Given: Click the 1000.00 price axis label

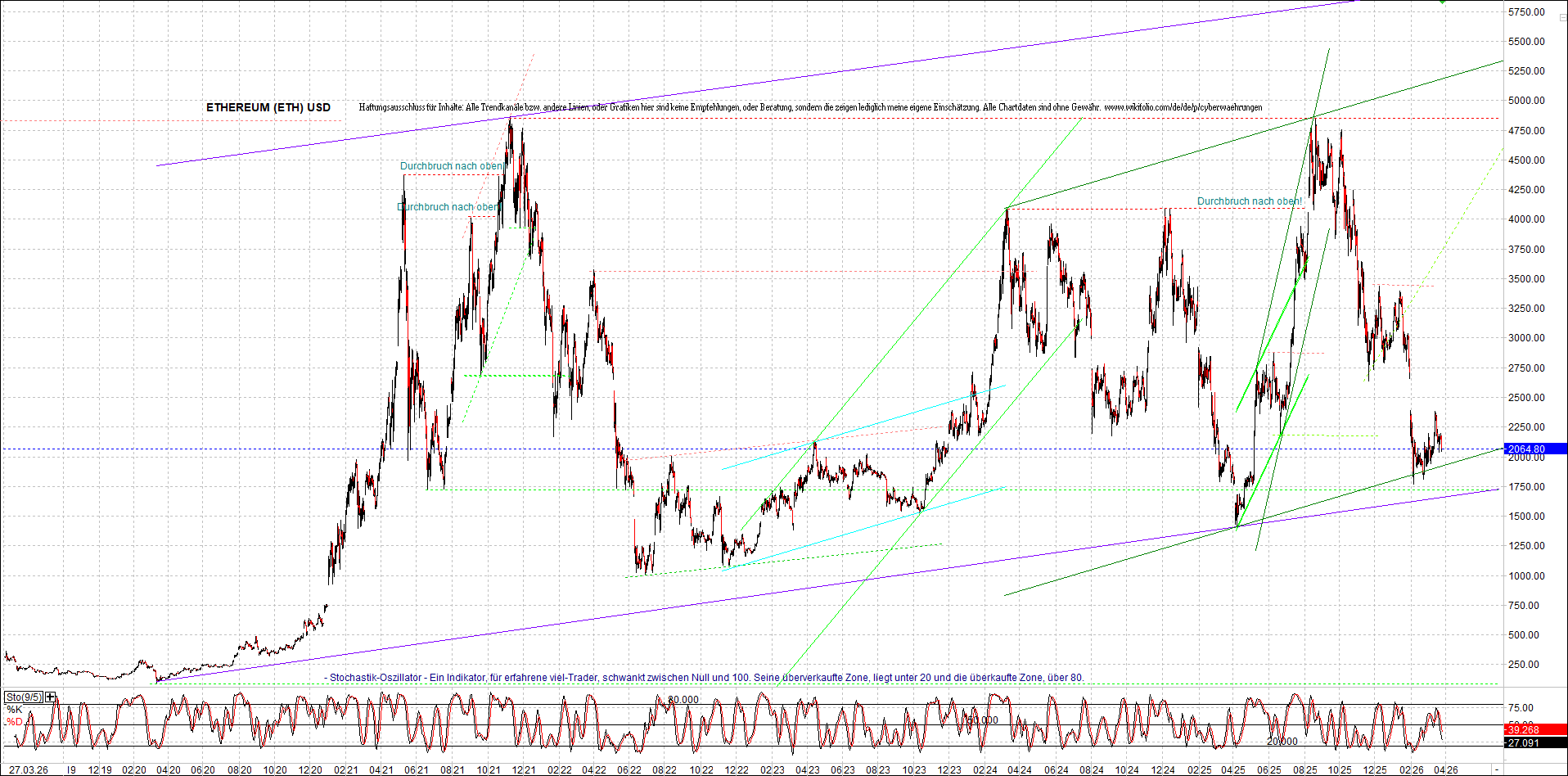Looking at the screenshot, I should point(1527,576).
